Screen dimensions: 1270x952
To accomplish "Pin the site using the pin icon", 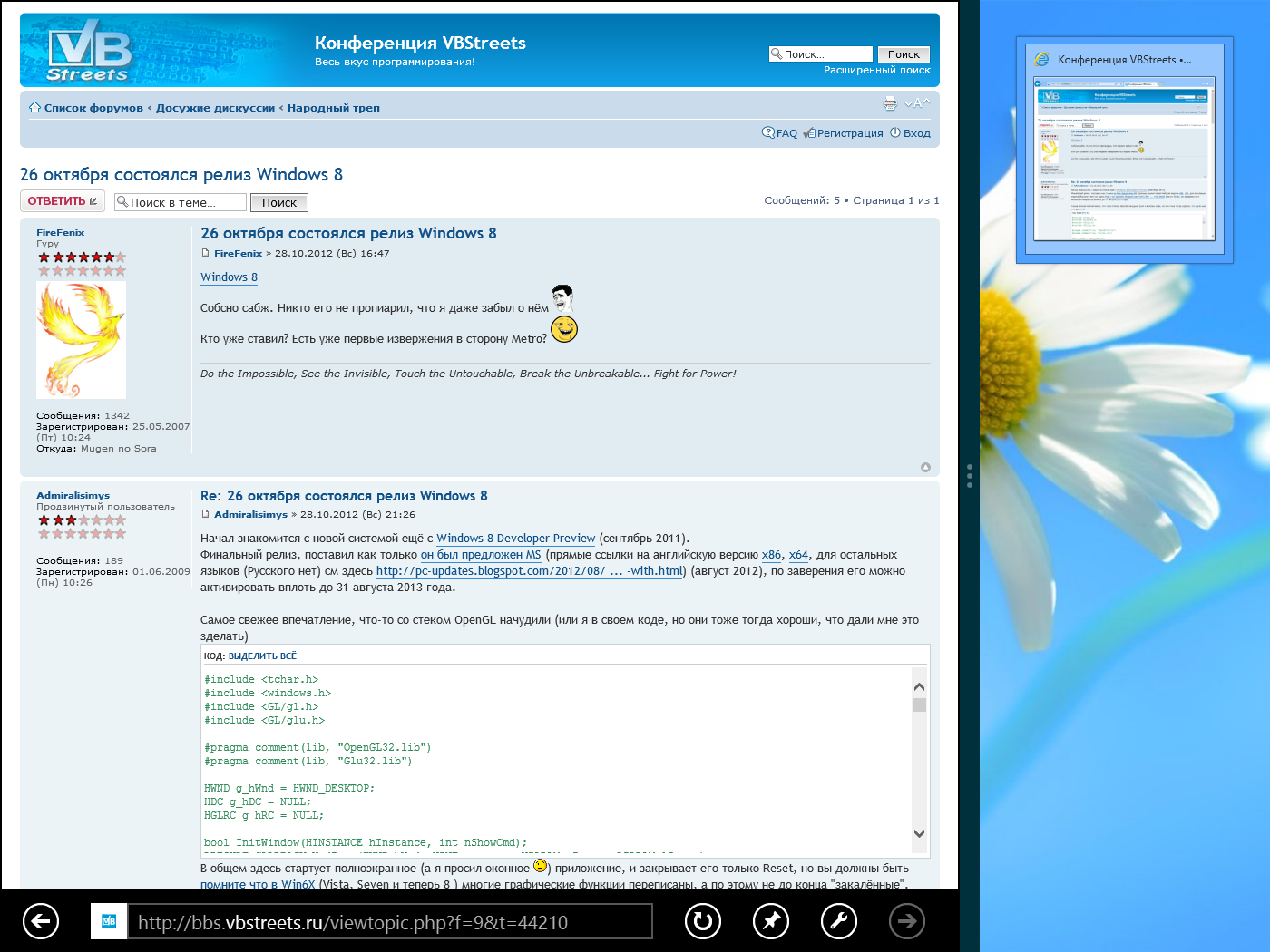I will (x=771, y=922).
